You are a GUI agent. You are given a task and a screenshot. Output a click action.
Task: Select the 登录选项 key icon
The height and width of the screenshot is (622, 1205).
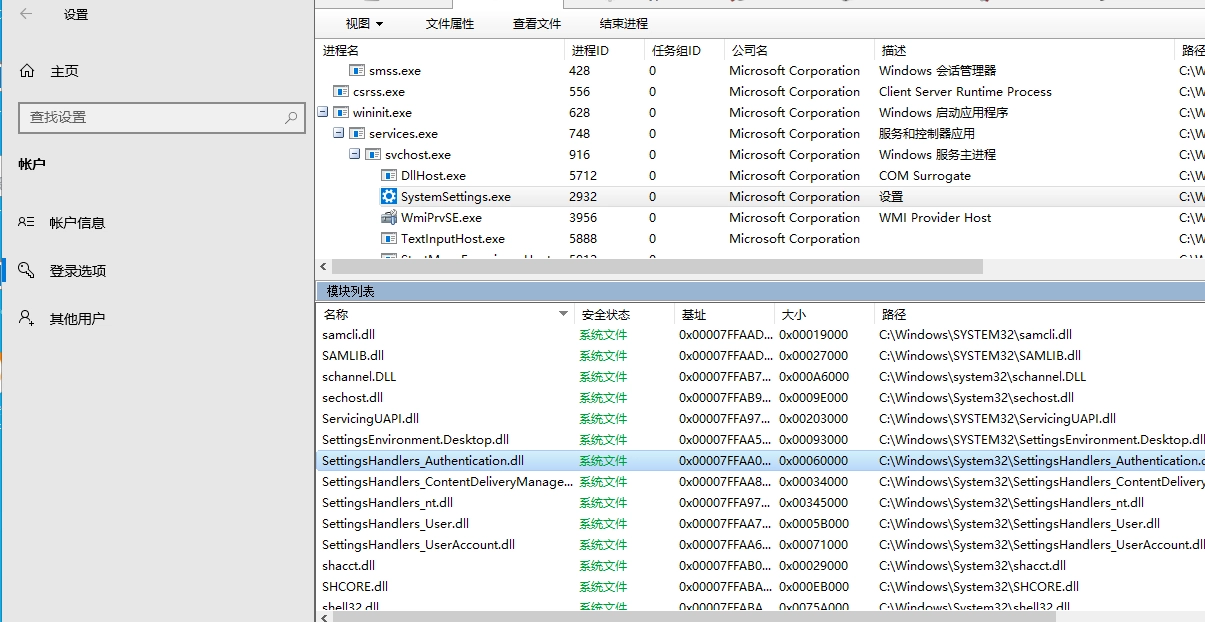pos(27,271)
